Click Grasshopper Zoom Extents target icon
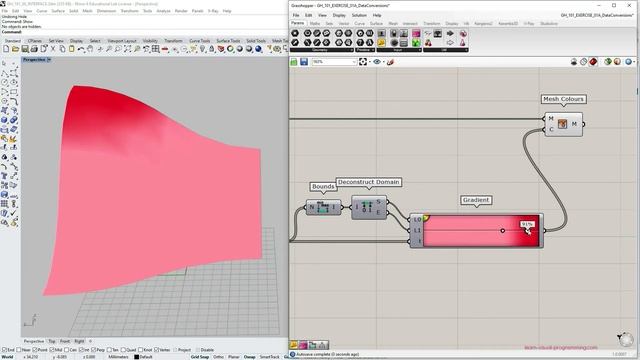The height and width of the screenshot is (360, 640). tap(363, 62)
